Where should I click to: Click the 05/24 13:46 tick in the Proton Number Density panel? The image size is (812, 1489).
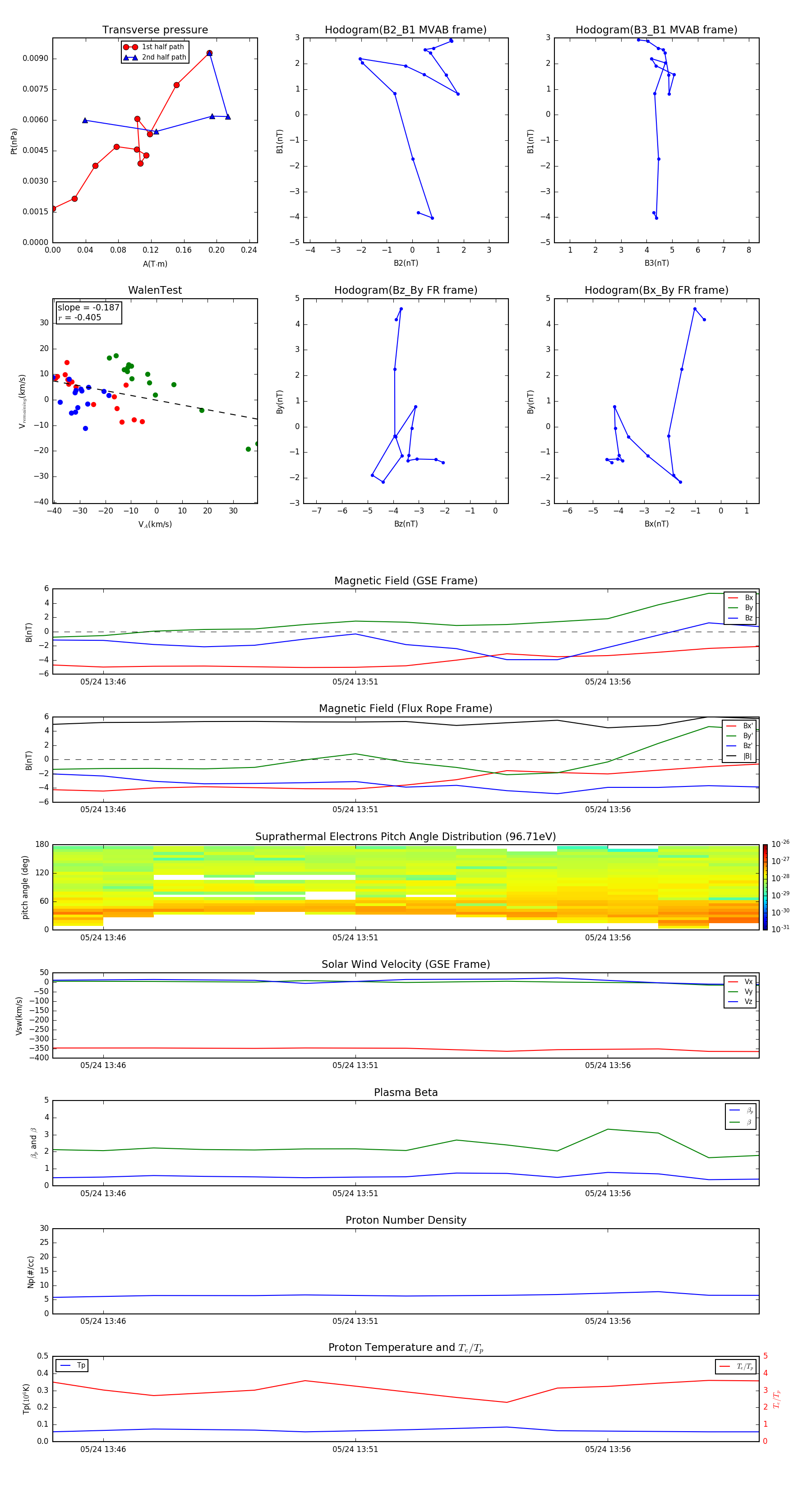[103, 1321]
